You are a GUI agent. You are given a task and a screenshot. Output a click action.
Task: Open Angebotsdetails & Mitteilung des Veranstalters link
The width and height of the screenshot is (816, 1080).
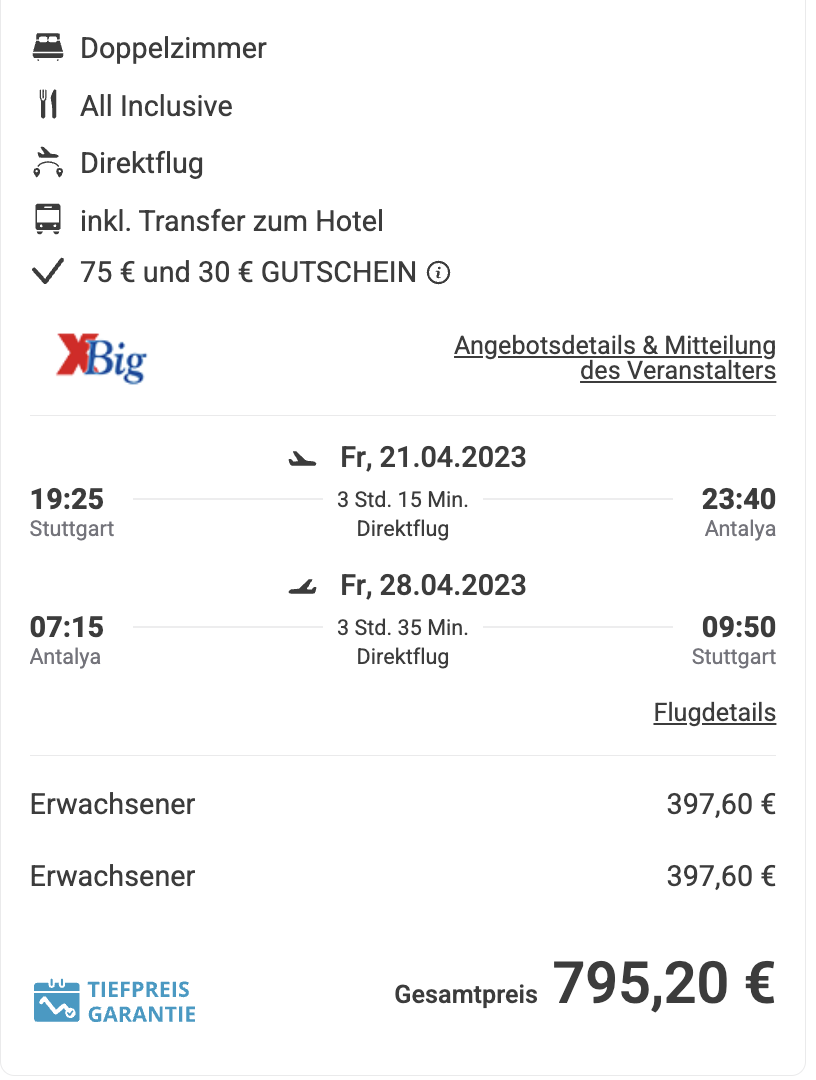[615, 357]
